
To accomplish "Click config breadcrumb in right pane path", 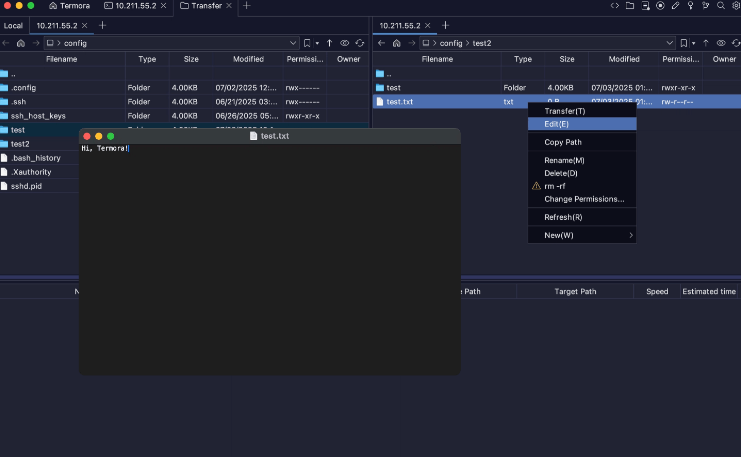I will (451, 43).
